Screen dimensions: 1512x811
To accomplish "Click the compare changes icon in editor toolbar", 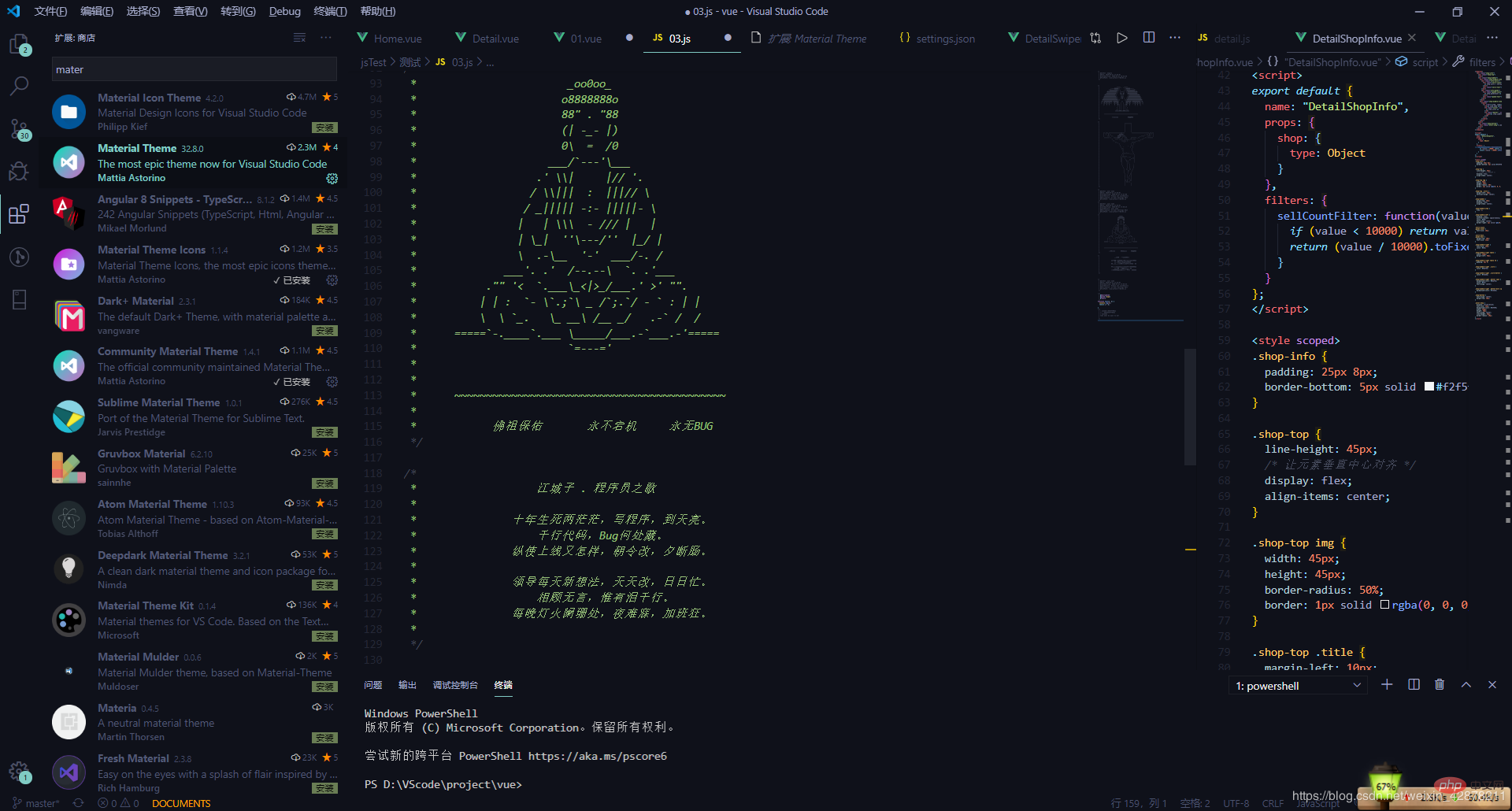I will 1095,38.
